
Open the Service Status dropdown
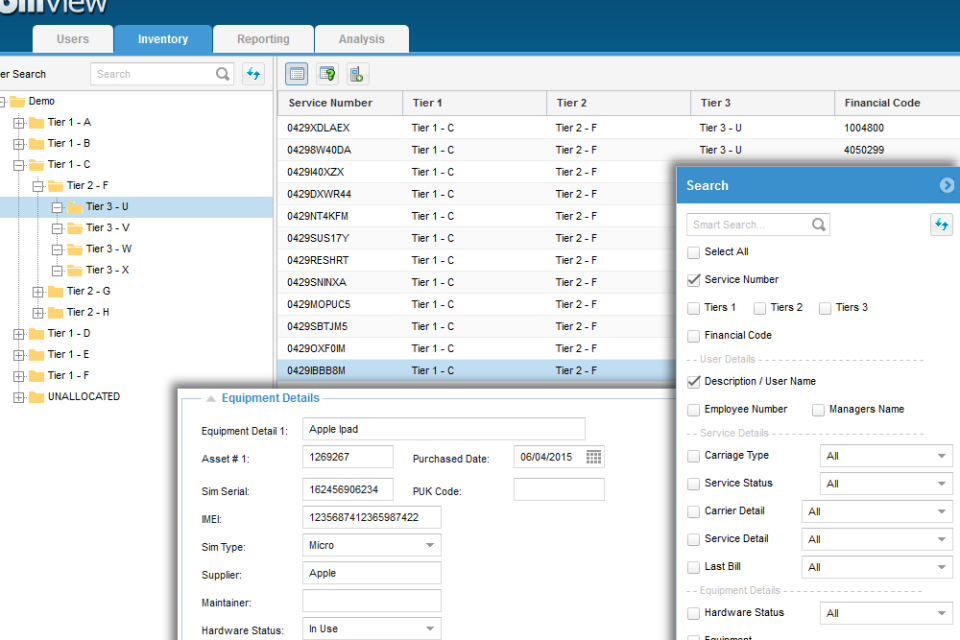point(886,484)
